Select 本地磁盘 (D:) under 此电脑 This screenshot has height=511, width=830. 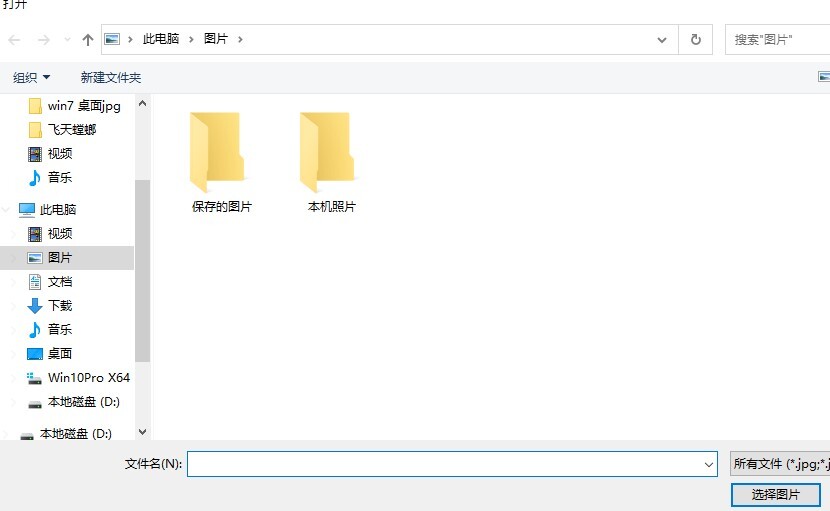[x=84, y=402]
